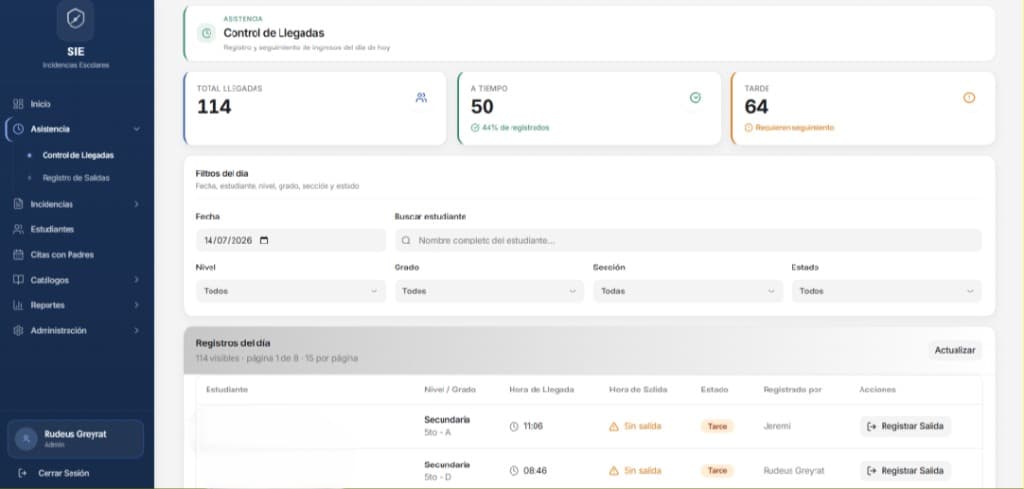This screenshot has width=1024, height=489.
Task: Click the Administración gear icon
Action: click(x=18, y=330)
